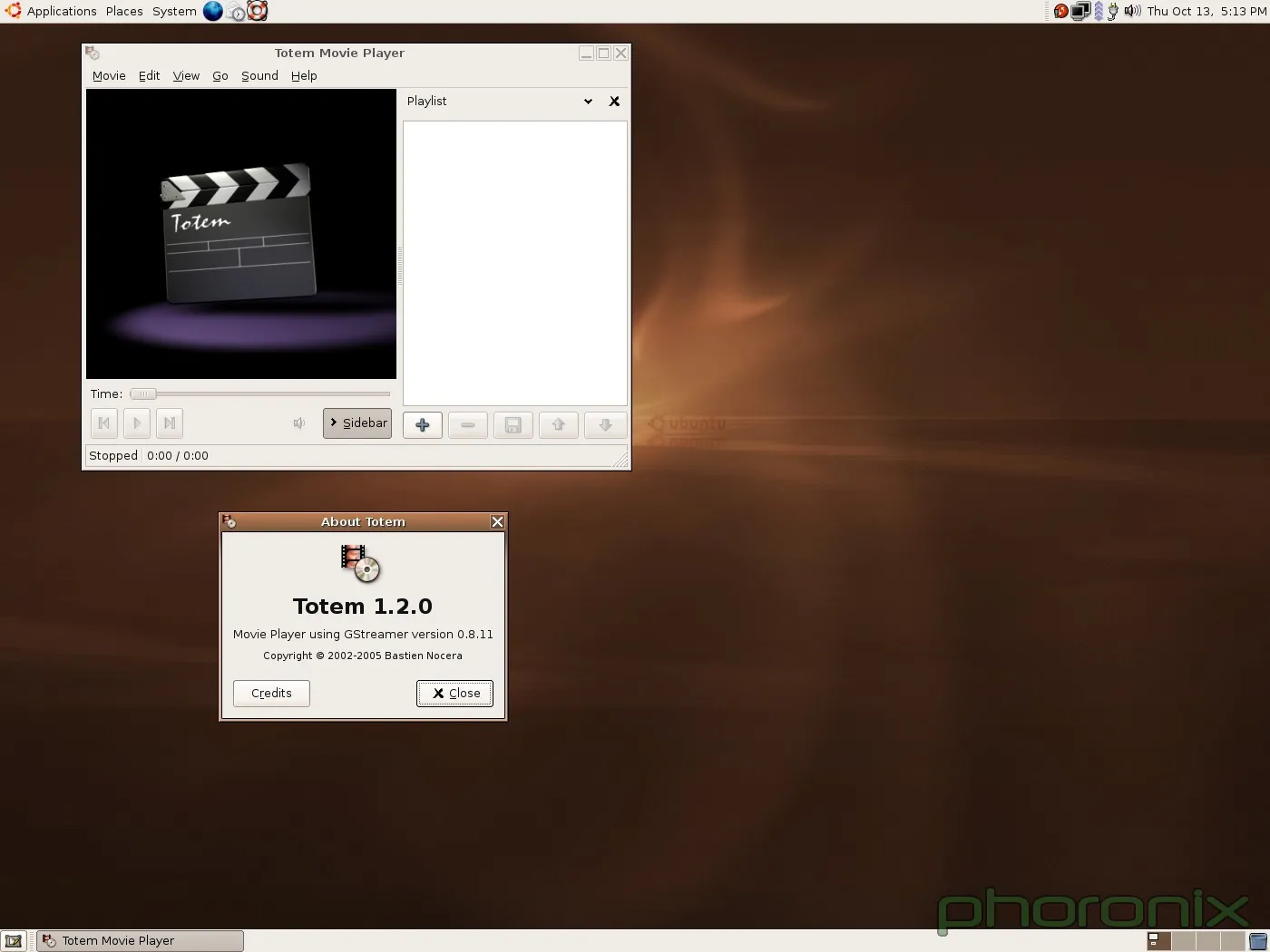Screen dimensions: 1270x952
Task: Open the Sound menu
Action: pos(259,76)
